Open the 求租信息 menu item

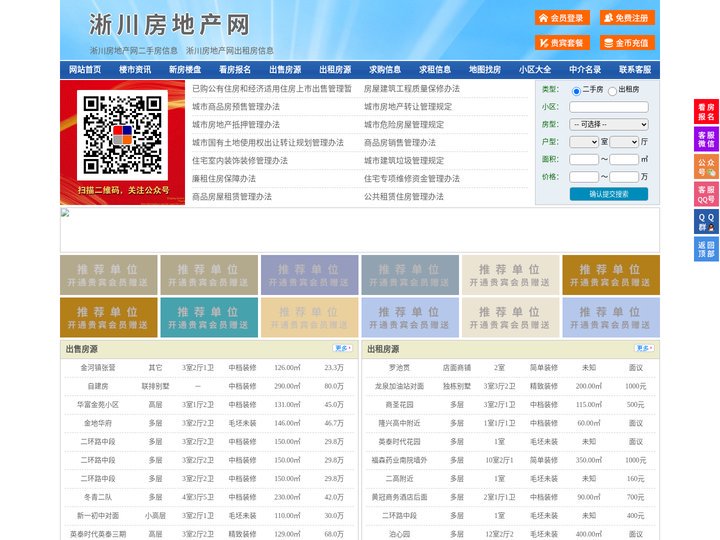(x=435, y=70)
